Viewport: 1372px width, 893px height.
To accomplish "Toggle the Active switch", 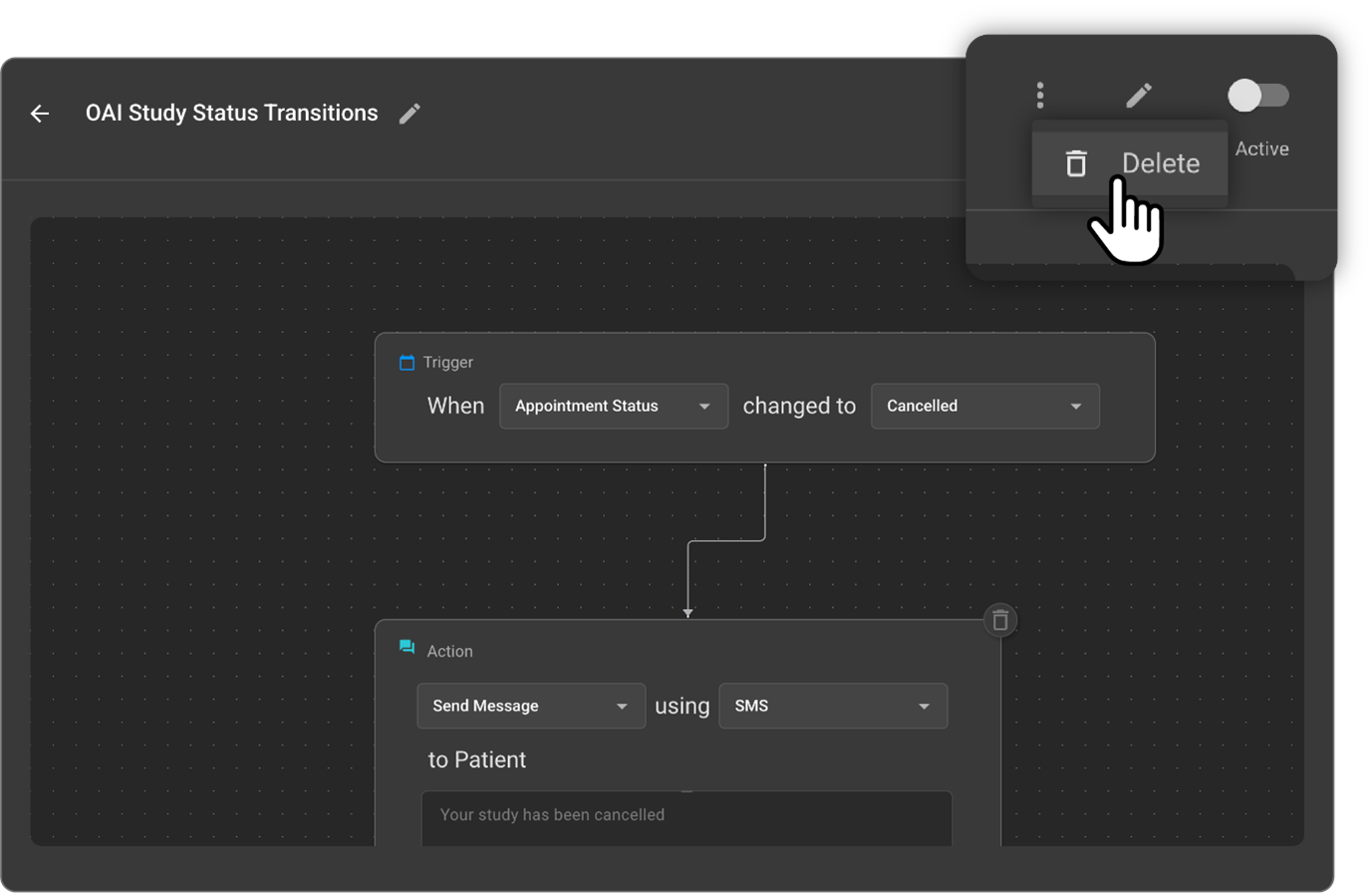I will [x=1257, y=96].
